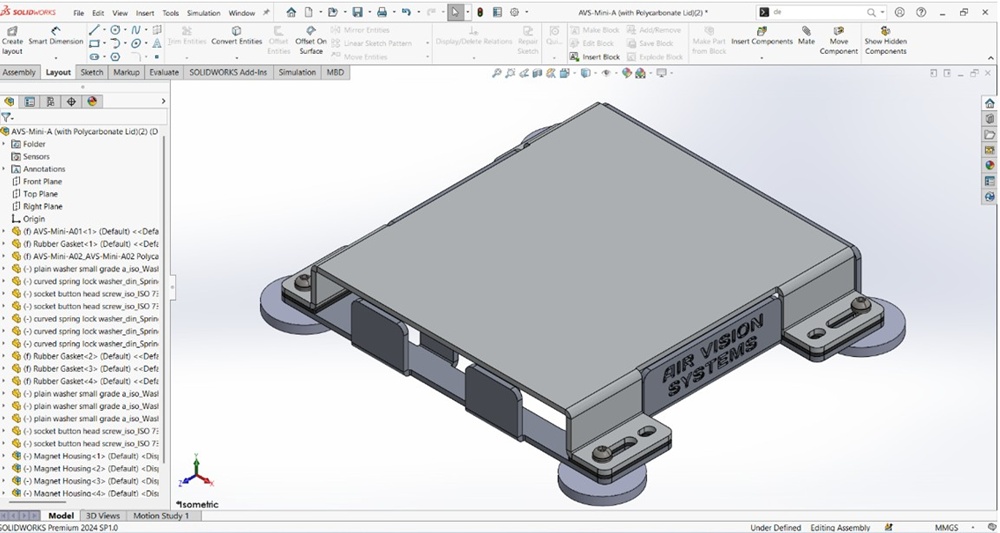Viewport: 1000px width, 533px height.
Task: Pick the Line sketch tool
Action: click(x=94, y=30)
